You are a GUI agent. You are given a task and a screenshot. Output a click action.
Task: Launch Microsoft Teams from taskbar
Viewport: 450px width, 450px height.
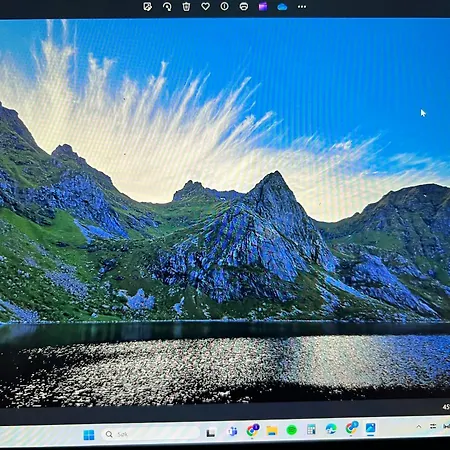tap(232, 431)
